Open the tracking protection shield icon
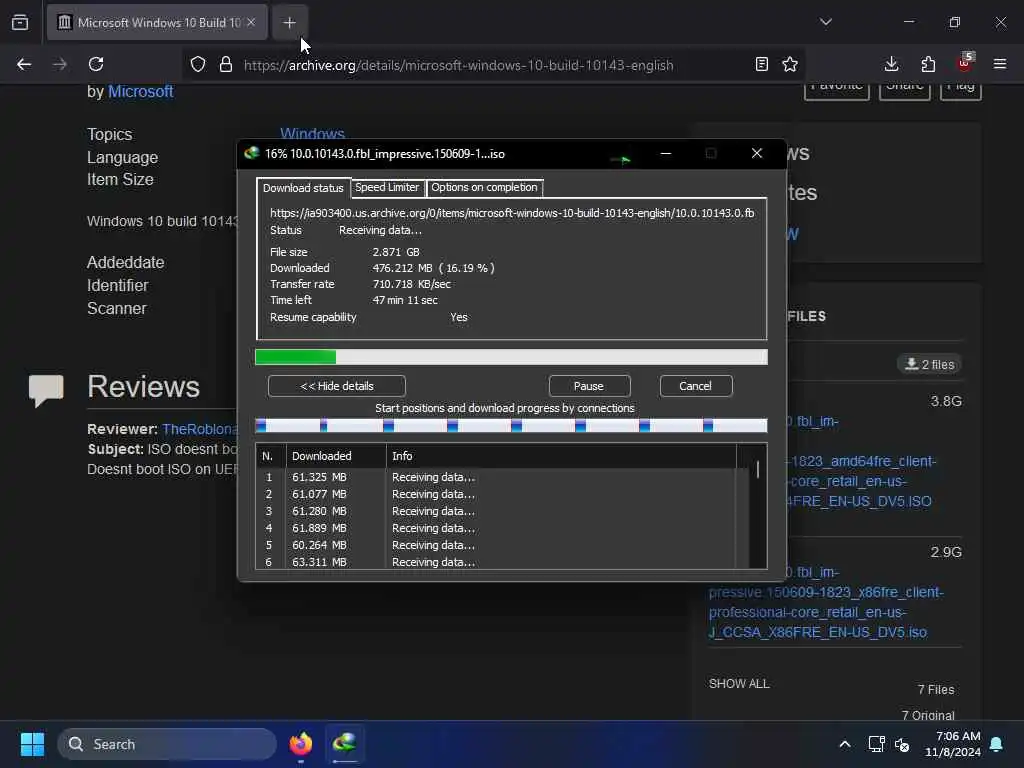 [x=198, y=64]
